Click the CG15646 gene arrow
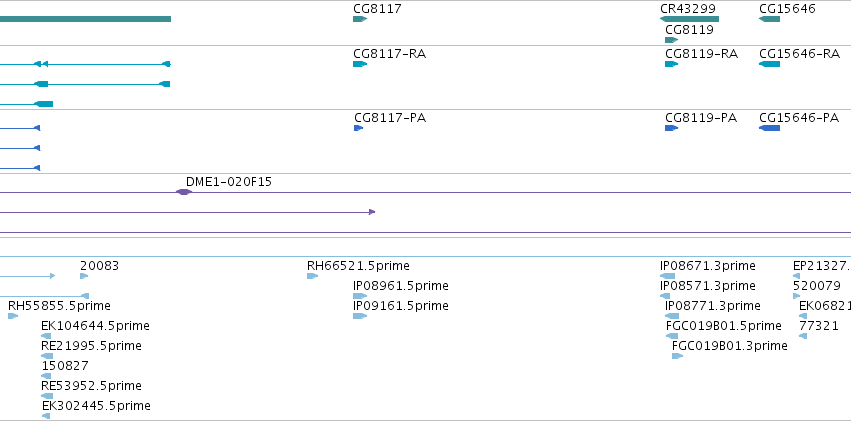This screenshot has height=421, width=851. click(x=769, y=19)
